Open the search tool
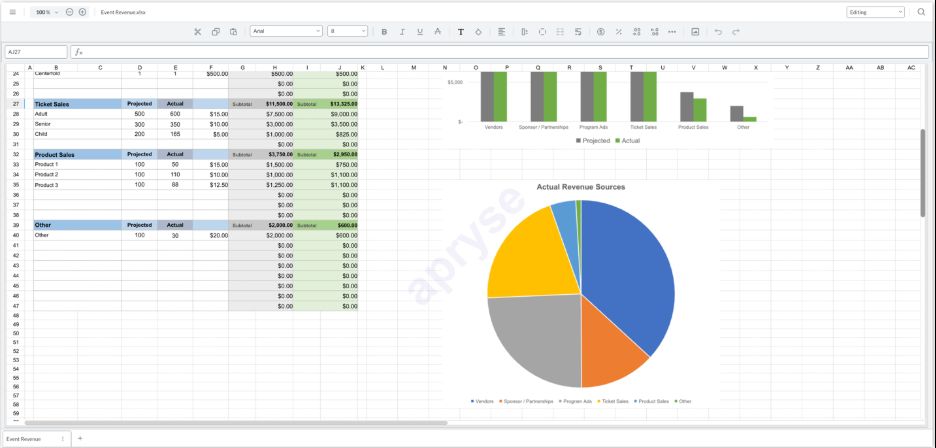Image resolution: width=936 pixels, height=448 pixels. (x=921, y=12)
